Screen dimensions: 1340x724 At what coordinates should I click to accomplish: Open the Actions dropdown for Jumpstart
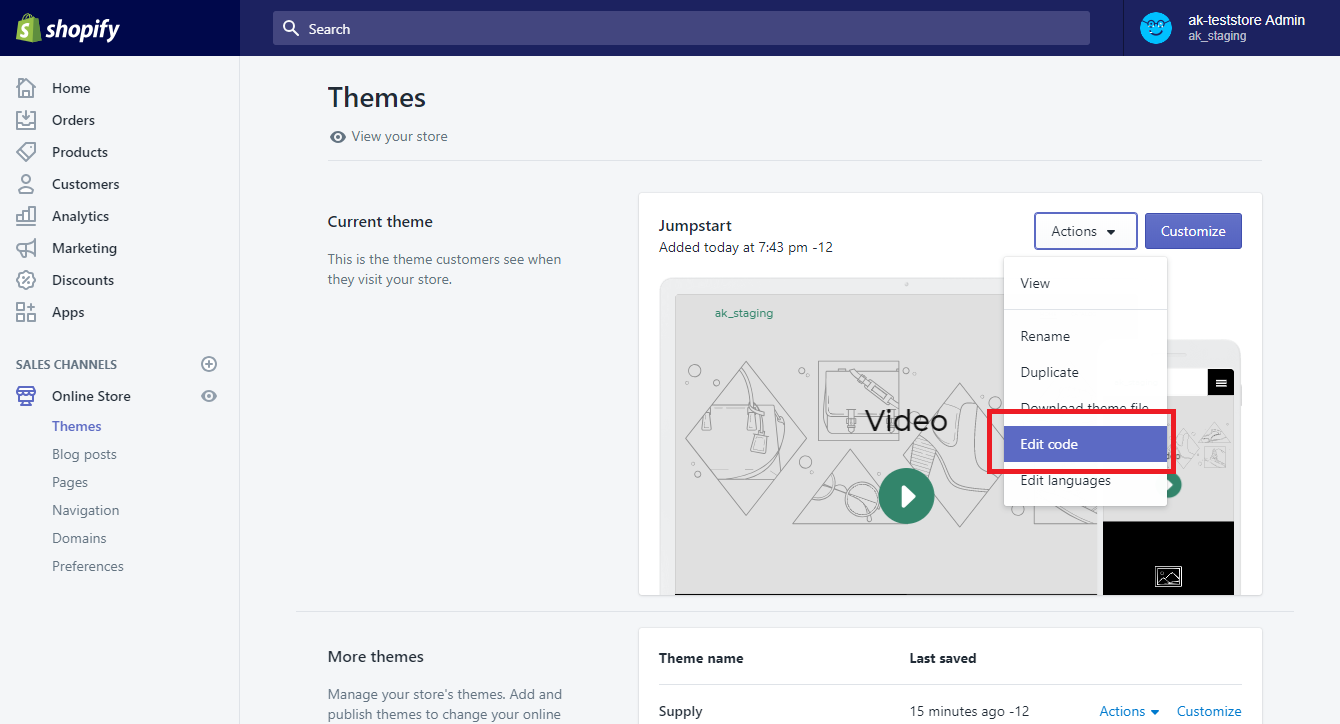pyautogui.click(x=1086, y=231)
